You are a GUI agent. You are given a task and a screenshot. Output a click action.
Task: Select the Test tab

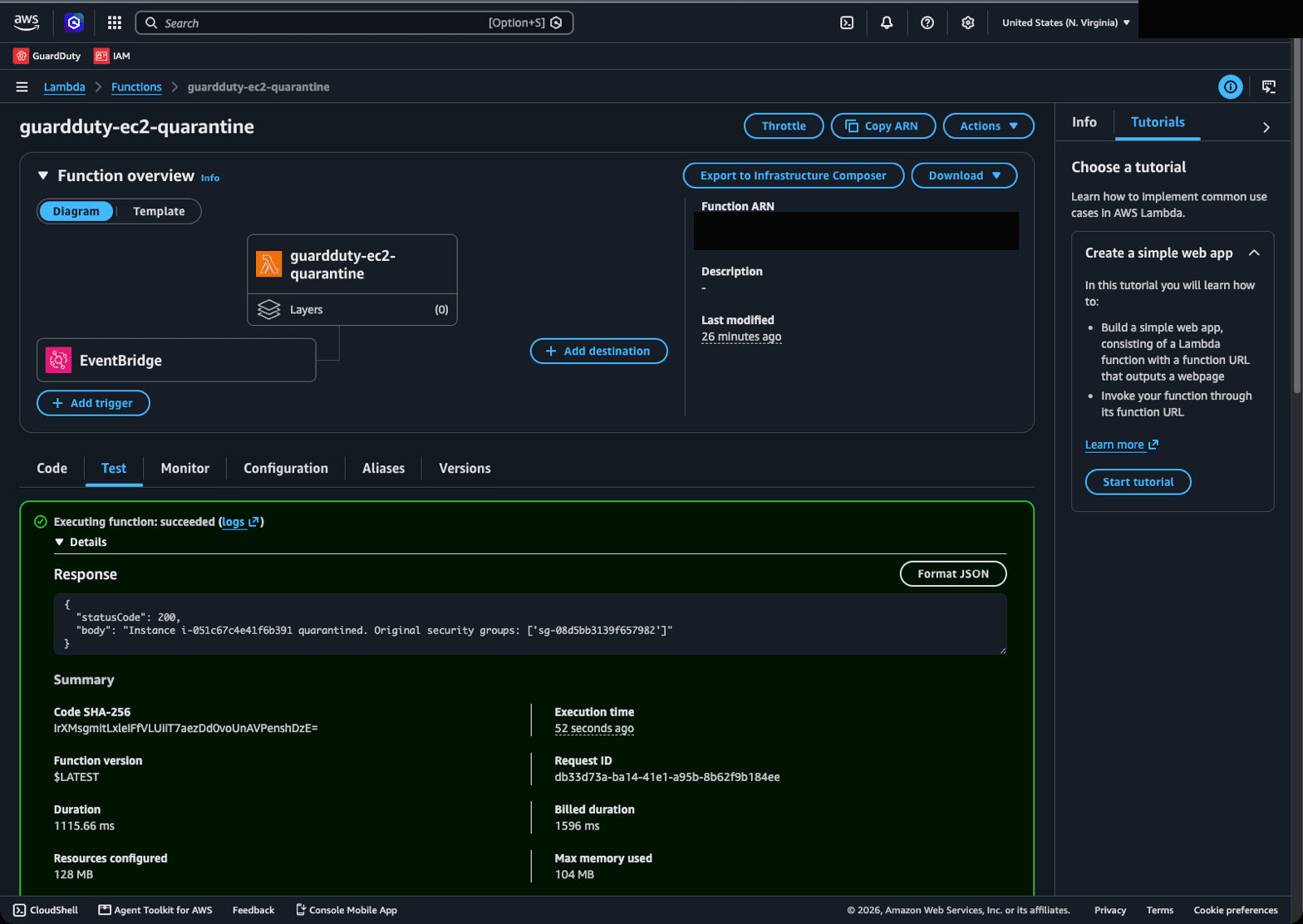click(x=114, y=468)
